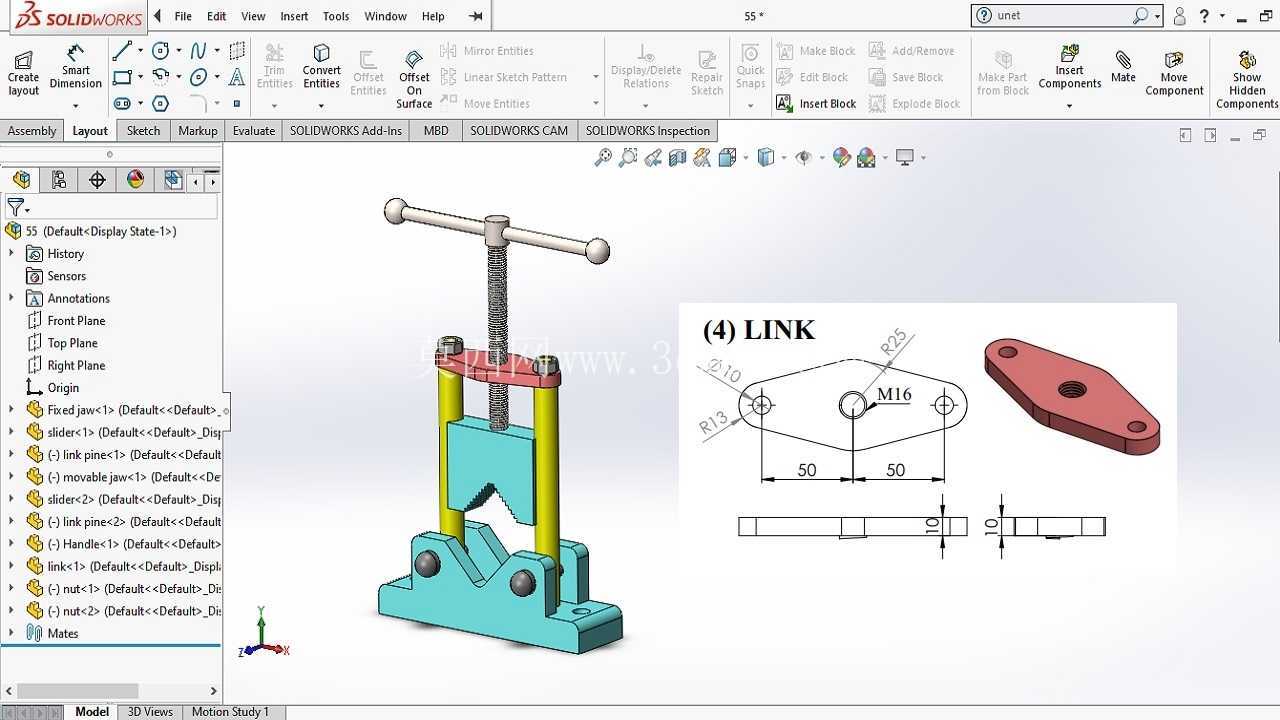Expand the Handle<1> component
The image size is (1280, 720).
[x=12, y=544]
